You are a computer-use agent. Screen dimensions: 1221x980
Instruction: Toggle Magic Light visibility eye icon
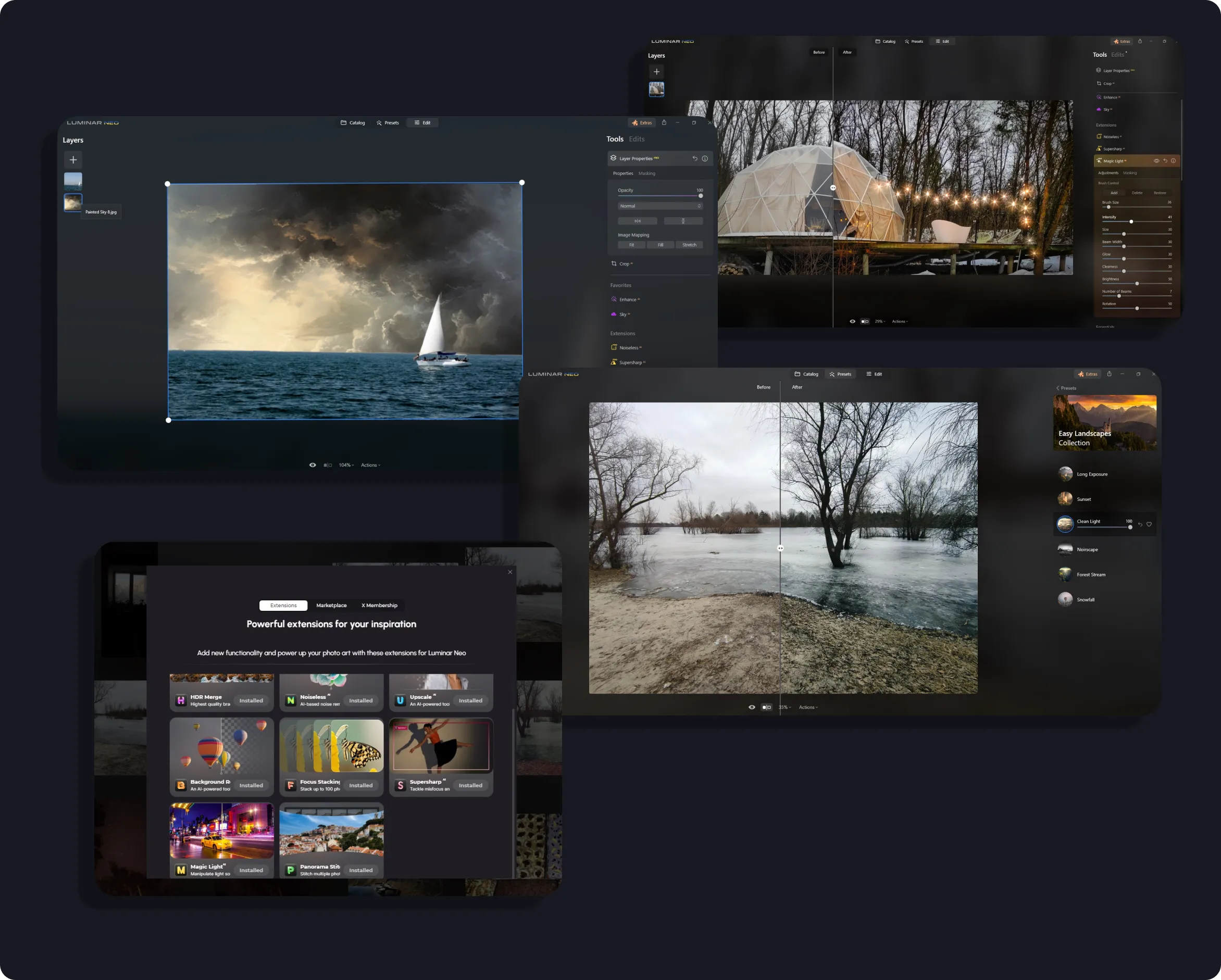(1156, 161)
